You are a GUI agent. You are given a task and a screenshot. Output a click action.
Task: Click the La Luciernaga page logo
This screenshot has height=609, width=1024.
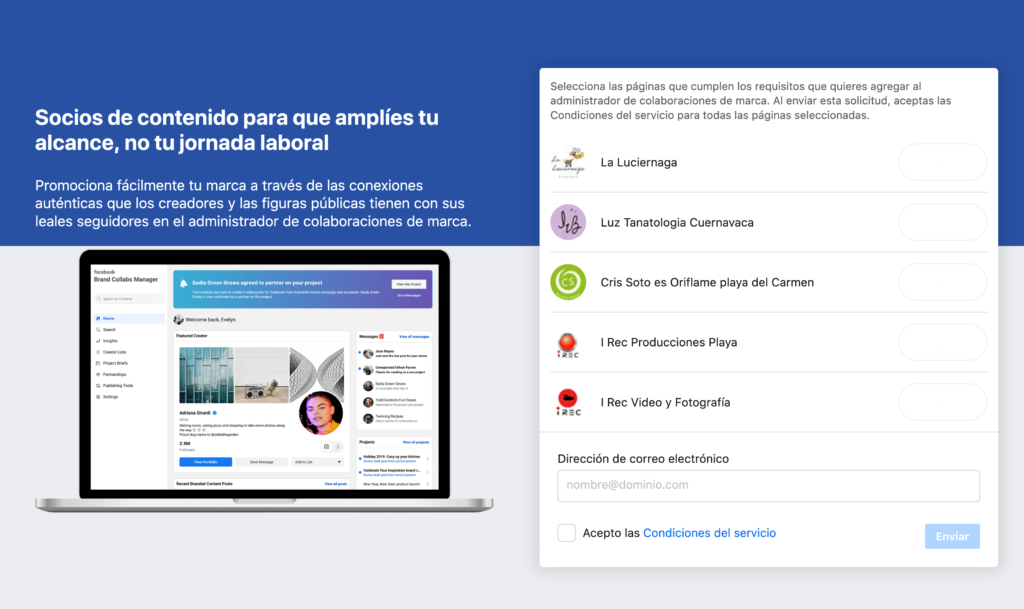click(568, 162)
